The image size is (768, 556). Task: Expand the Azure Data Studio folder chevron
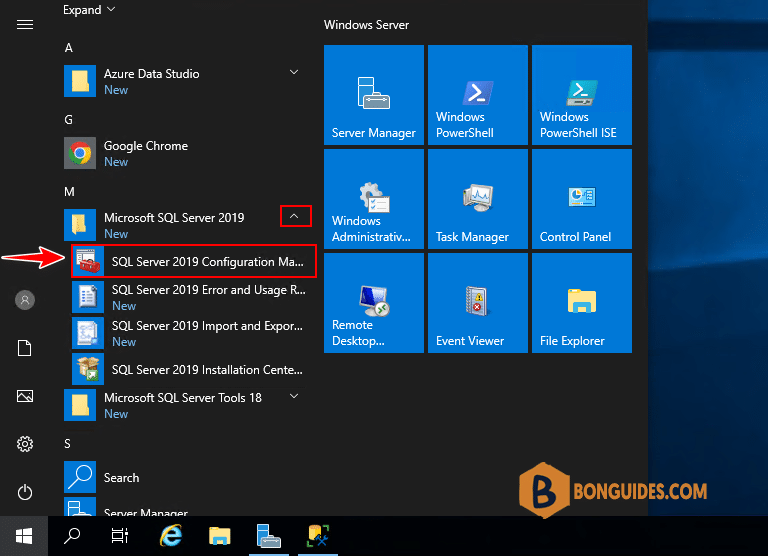294,73
